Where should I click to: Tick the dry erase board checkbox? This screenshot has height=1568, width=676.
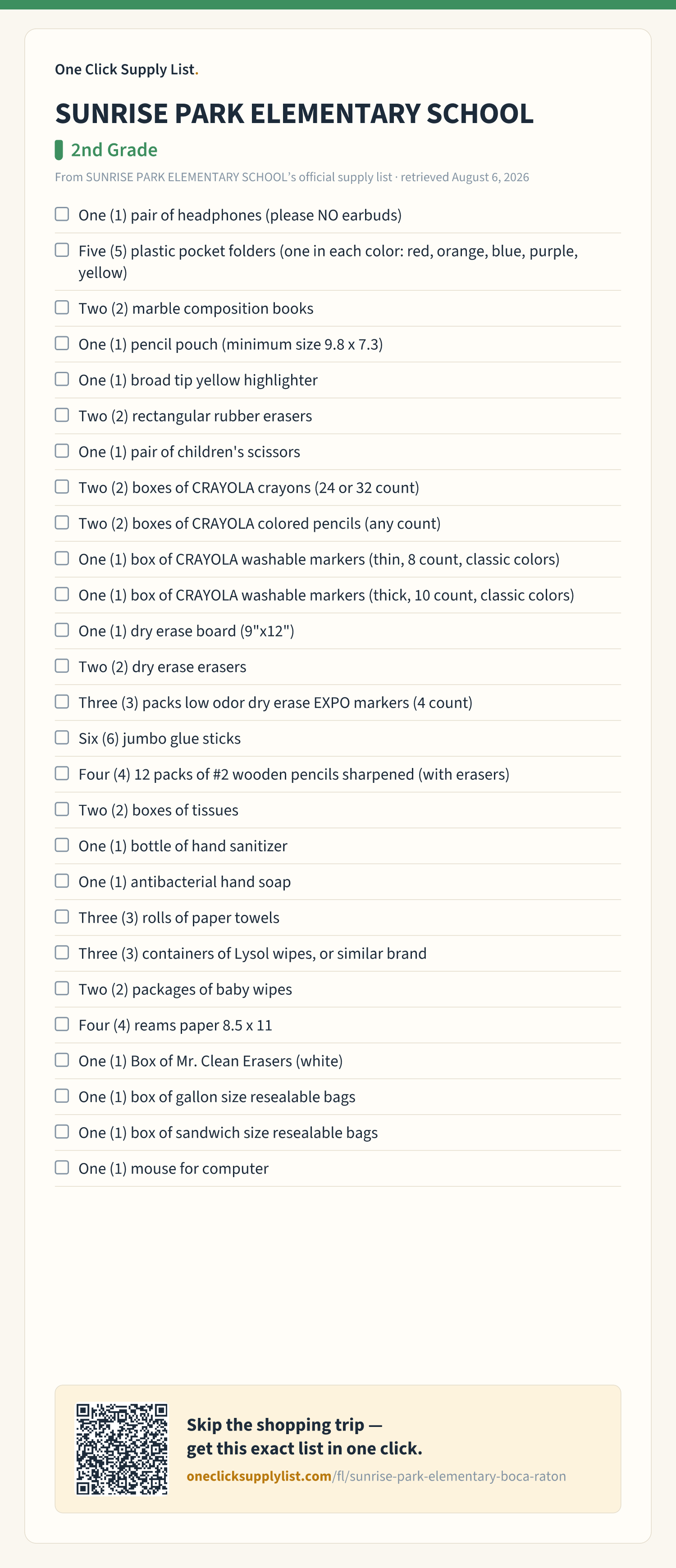click(x=62, y=630)
